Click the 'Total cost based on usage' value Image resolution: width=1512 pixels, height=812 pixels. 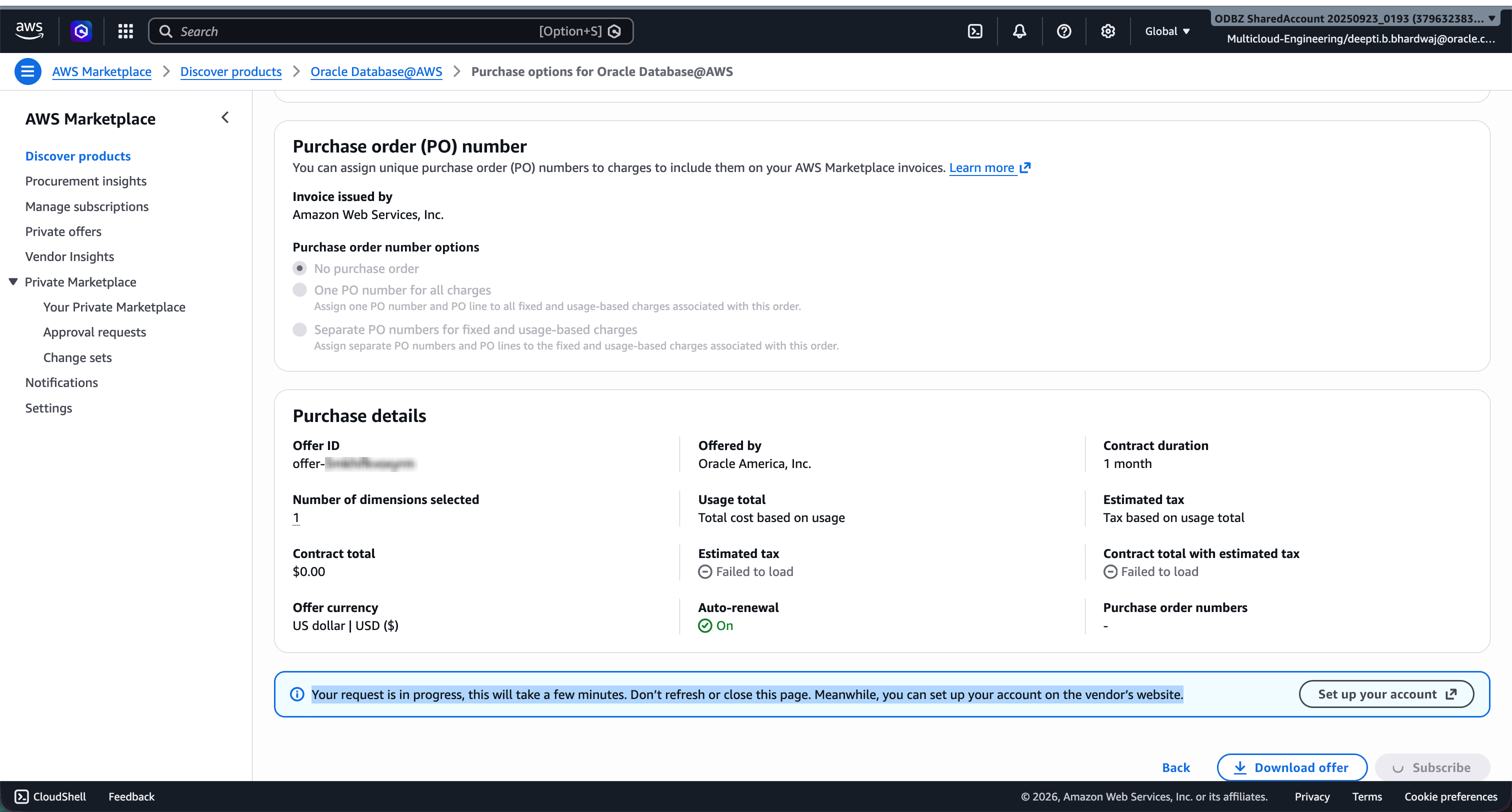coord(771,517)
